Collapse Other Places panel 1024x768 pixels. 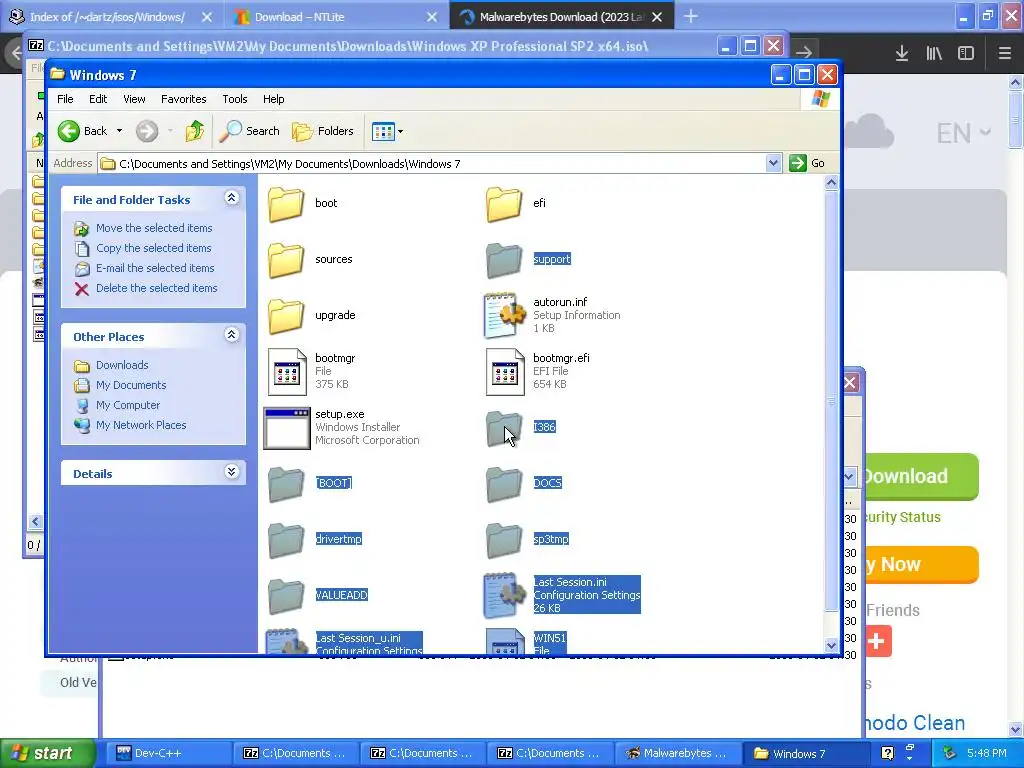[231, 335]
